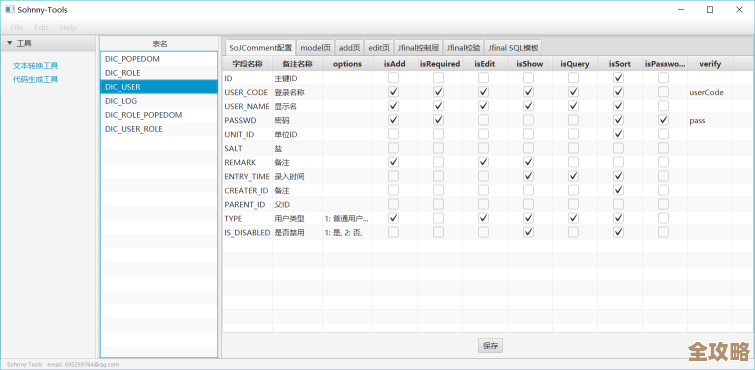The height and width of the screenshot is (370, 755).
Task: Switch to the Jfinal控制层 tab
Action: click(418, 48)
